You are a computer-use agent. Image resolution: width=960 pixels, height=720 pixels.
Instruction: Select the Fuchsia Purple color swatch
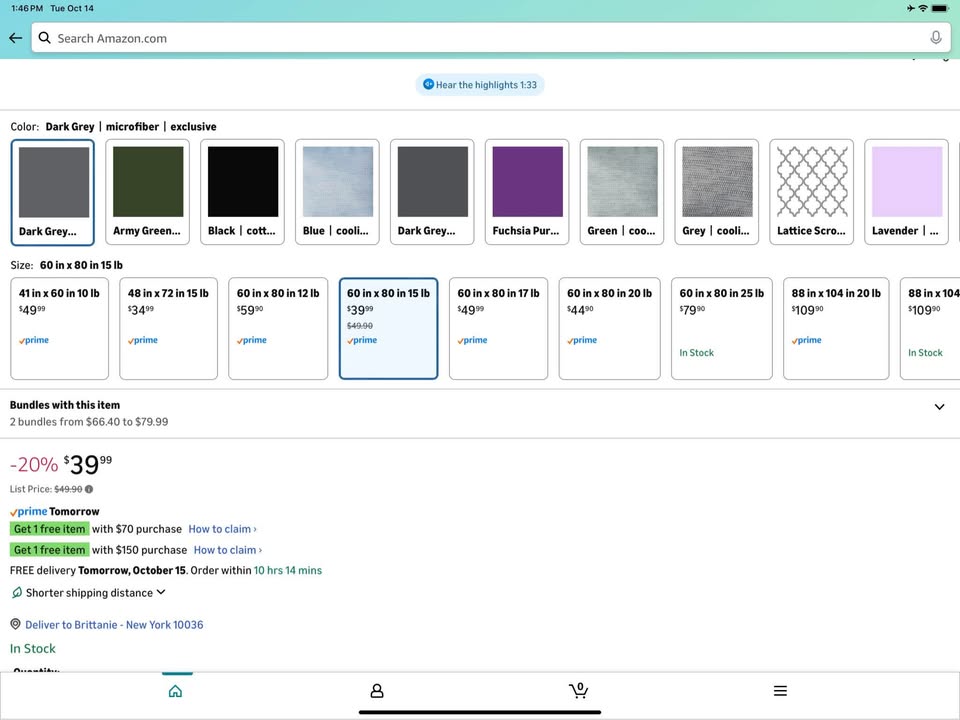[x=527, y=191]
